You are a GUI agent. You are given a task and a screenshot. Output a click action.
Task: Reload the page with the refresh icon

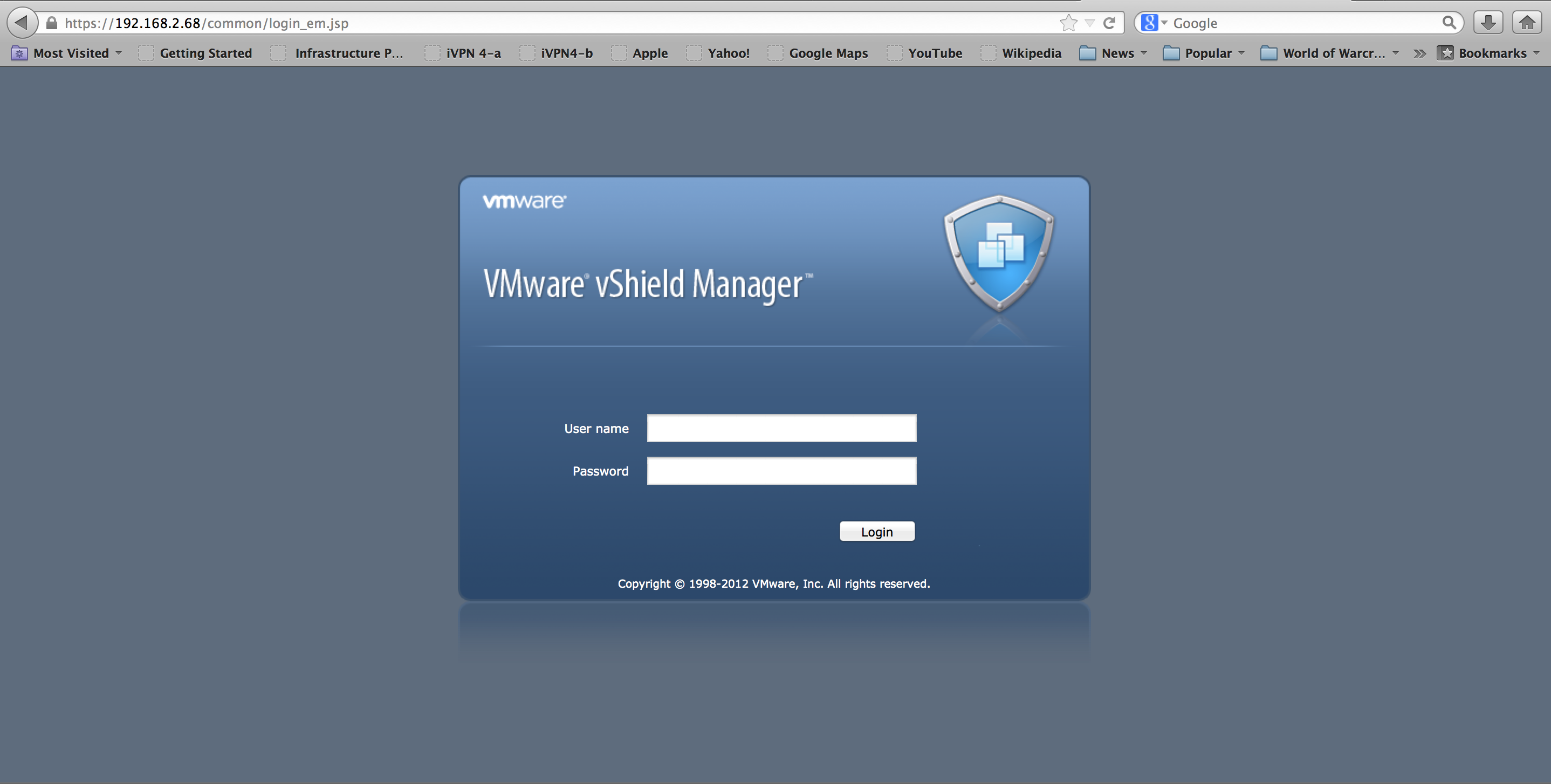click(1109, 23)
